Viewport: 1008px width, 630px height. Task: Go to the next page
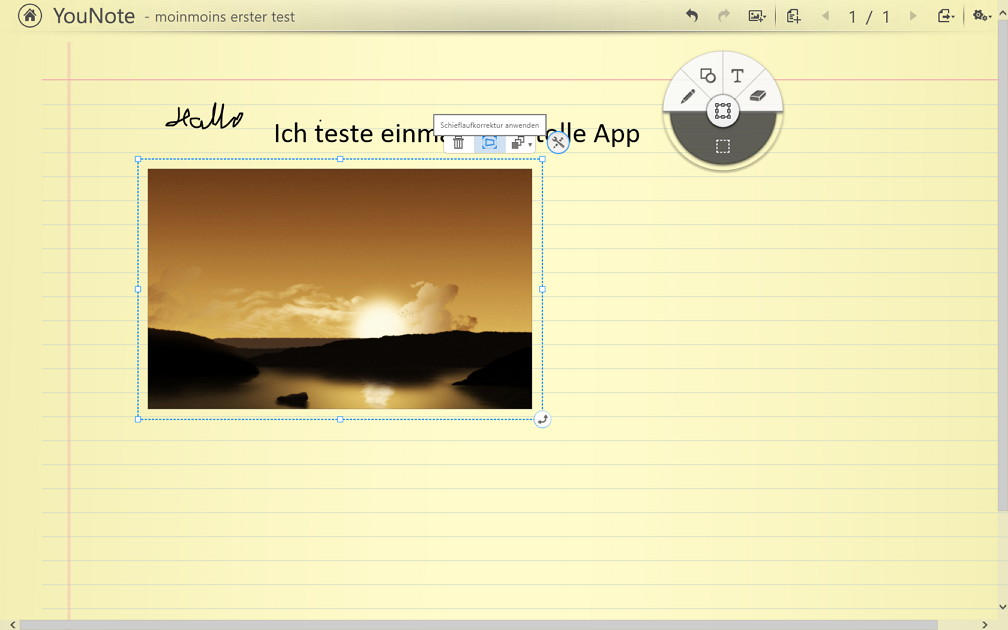click(913, 16)
